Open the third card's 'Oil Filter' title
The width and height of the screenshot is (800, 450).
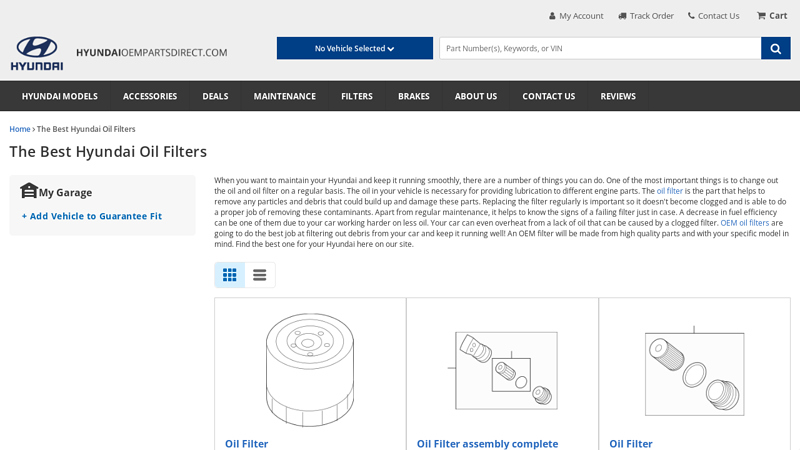631,444
